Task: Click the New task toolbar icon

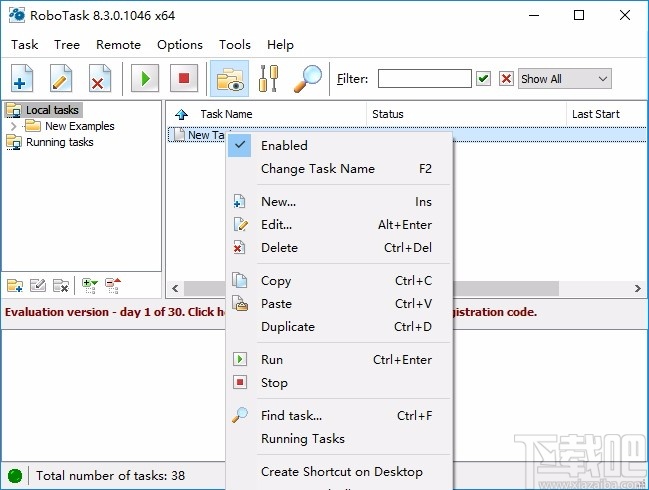Action: (22, 78)
